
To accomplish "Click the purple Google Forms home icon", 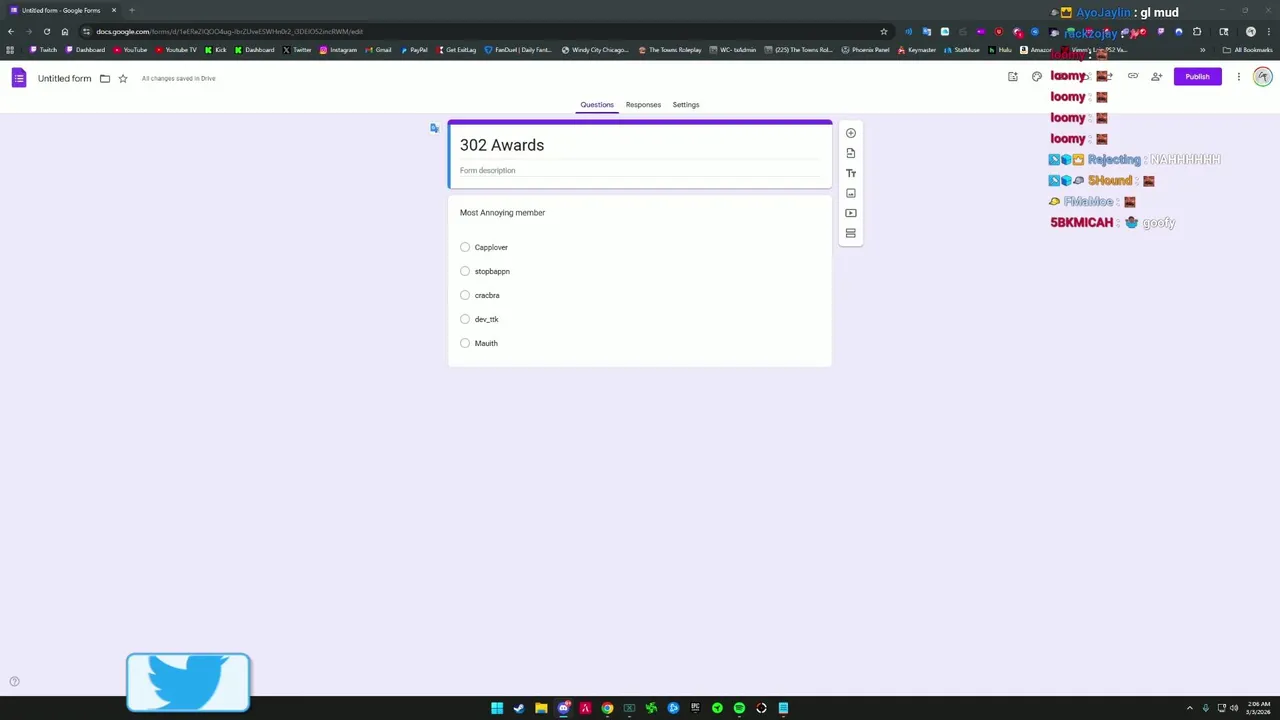I will pyautogui.click(x=19, y=78).
